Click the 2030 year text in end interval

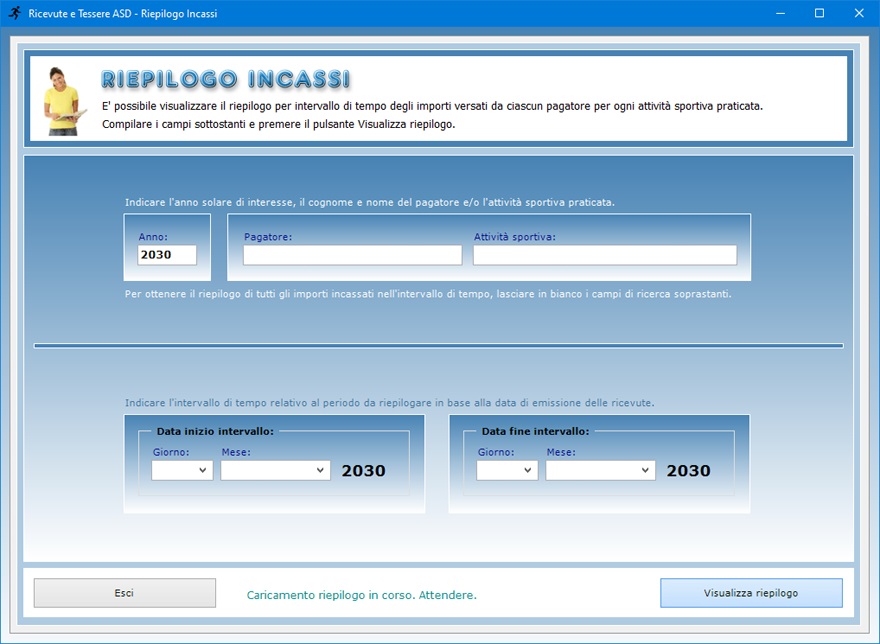point(689,471)
